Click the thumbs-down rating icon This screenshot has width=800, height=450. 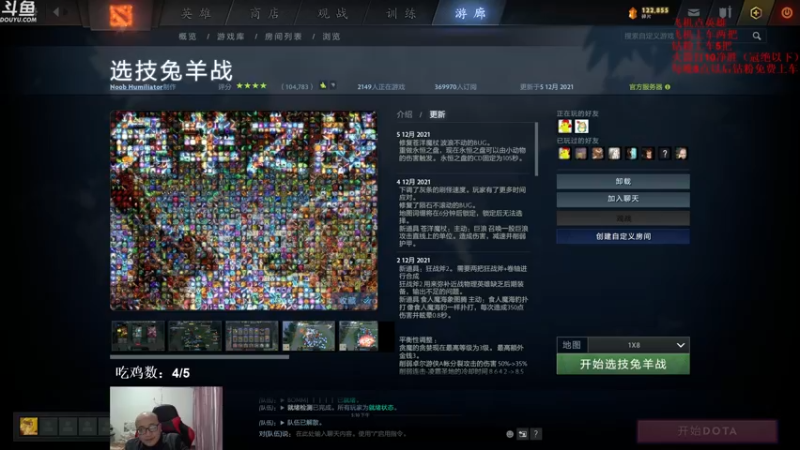point(333,86)
